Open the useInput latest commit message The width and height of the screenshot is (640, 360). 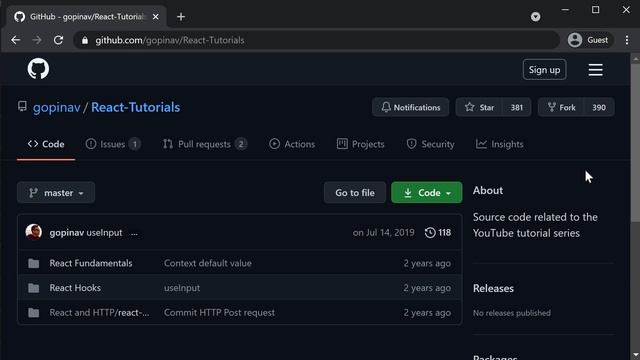(x=104, y=233)
